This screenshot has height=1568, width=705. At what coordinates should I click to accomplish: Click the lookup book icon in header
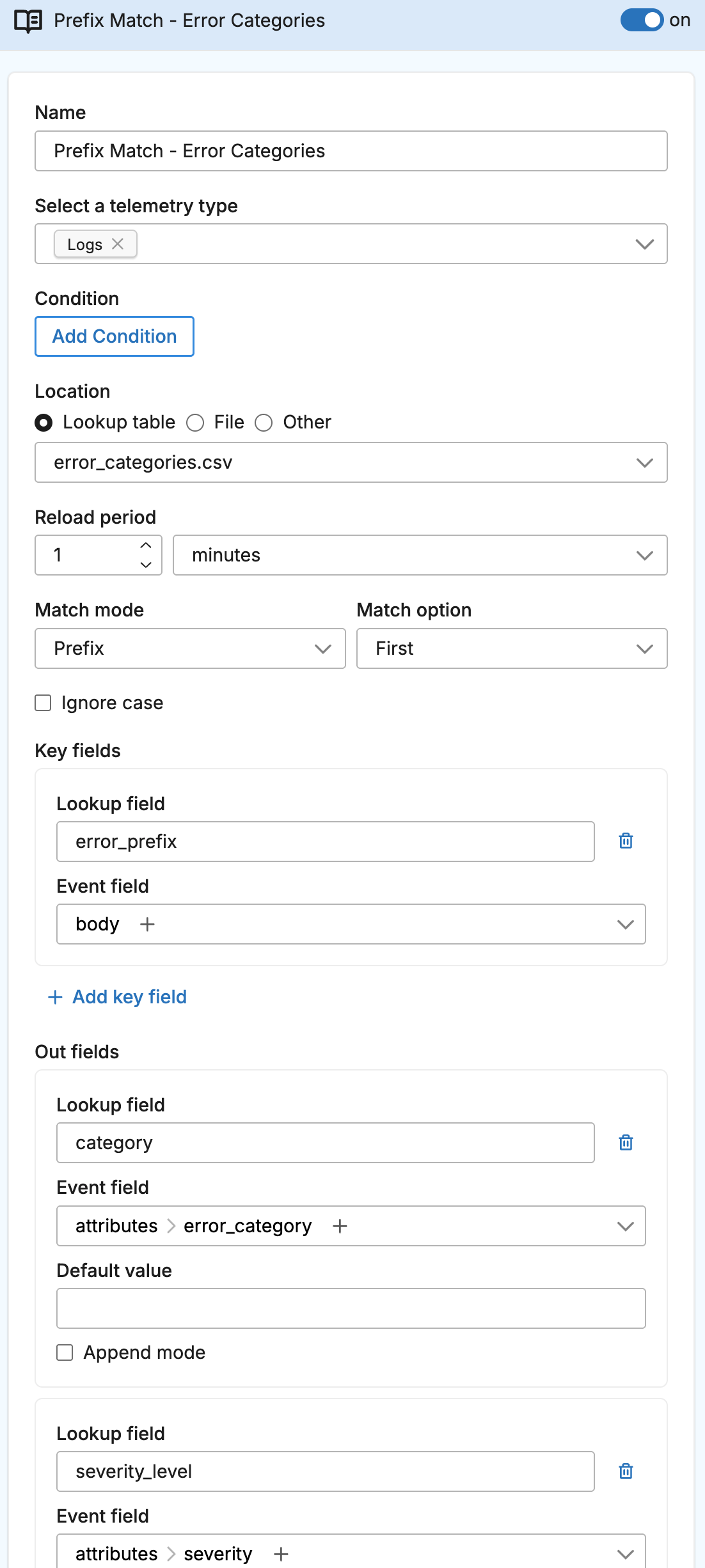pyautogui.click(x=28, y=21)
